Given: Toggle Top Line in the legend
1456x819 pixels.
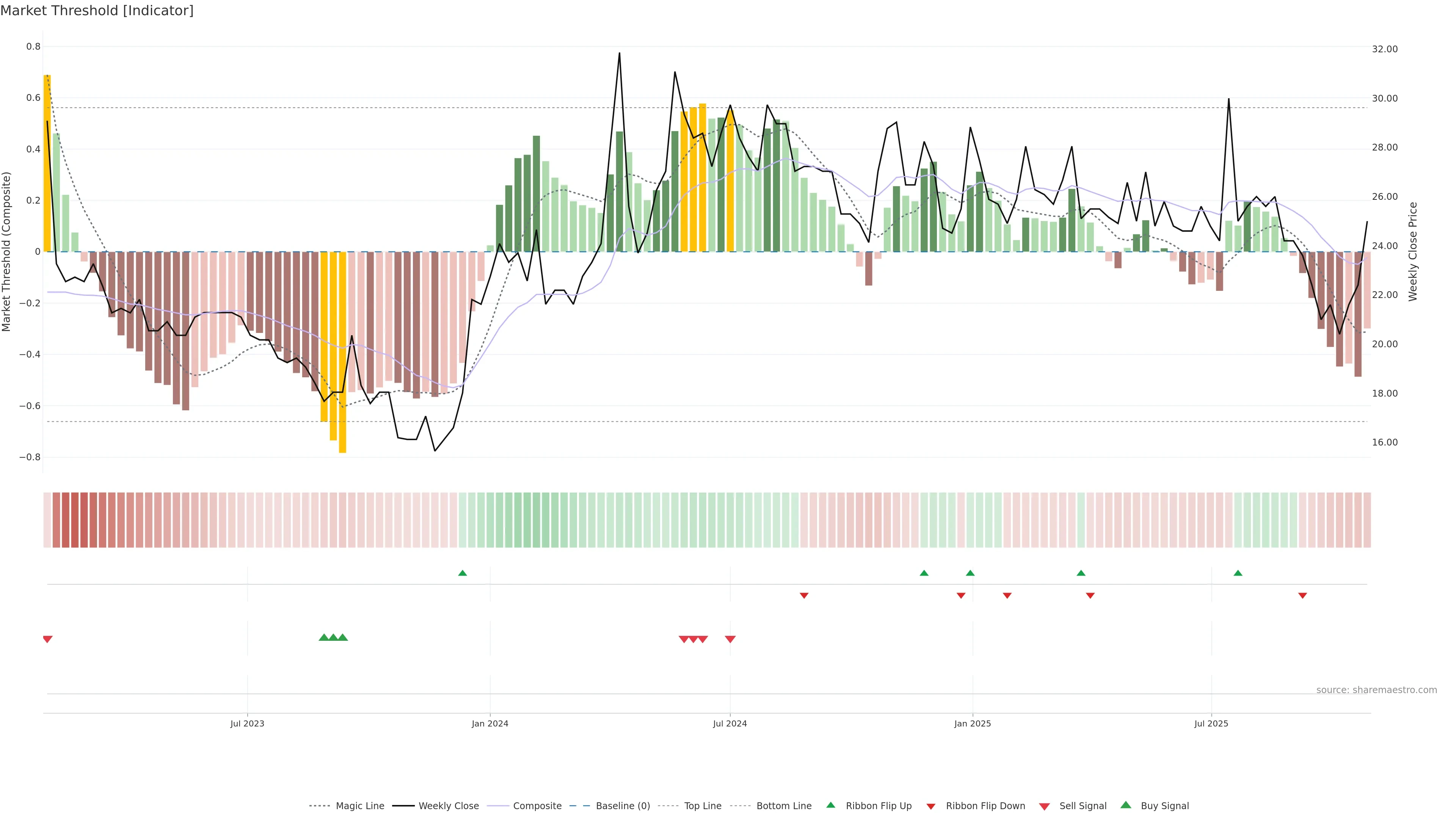Looking at the screenshot, I should click(x=703, y=806).
